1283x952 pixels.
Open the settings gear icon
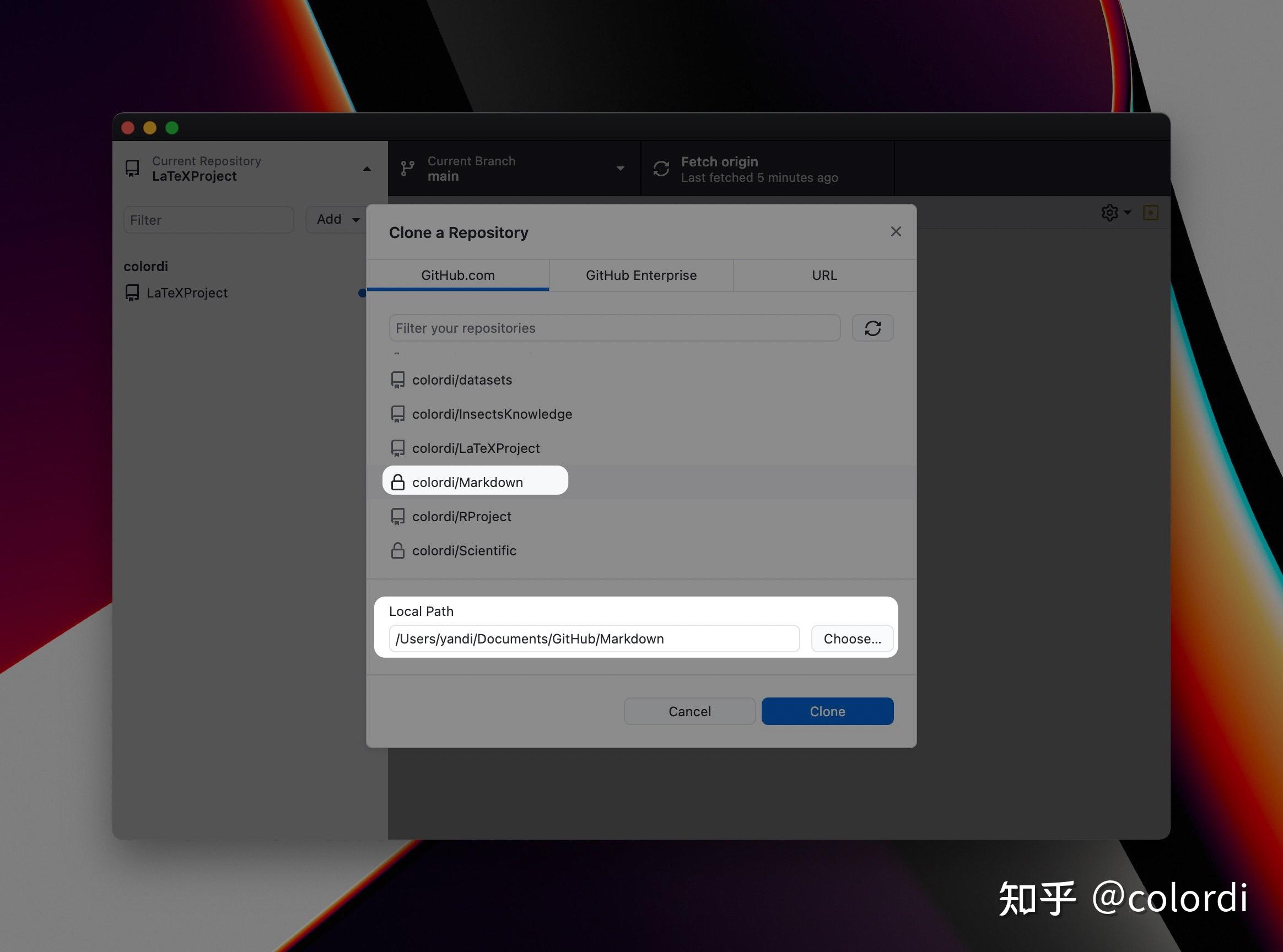coord(1109,212)
